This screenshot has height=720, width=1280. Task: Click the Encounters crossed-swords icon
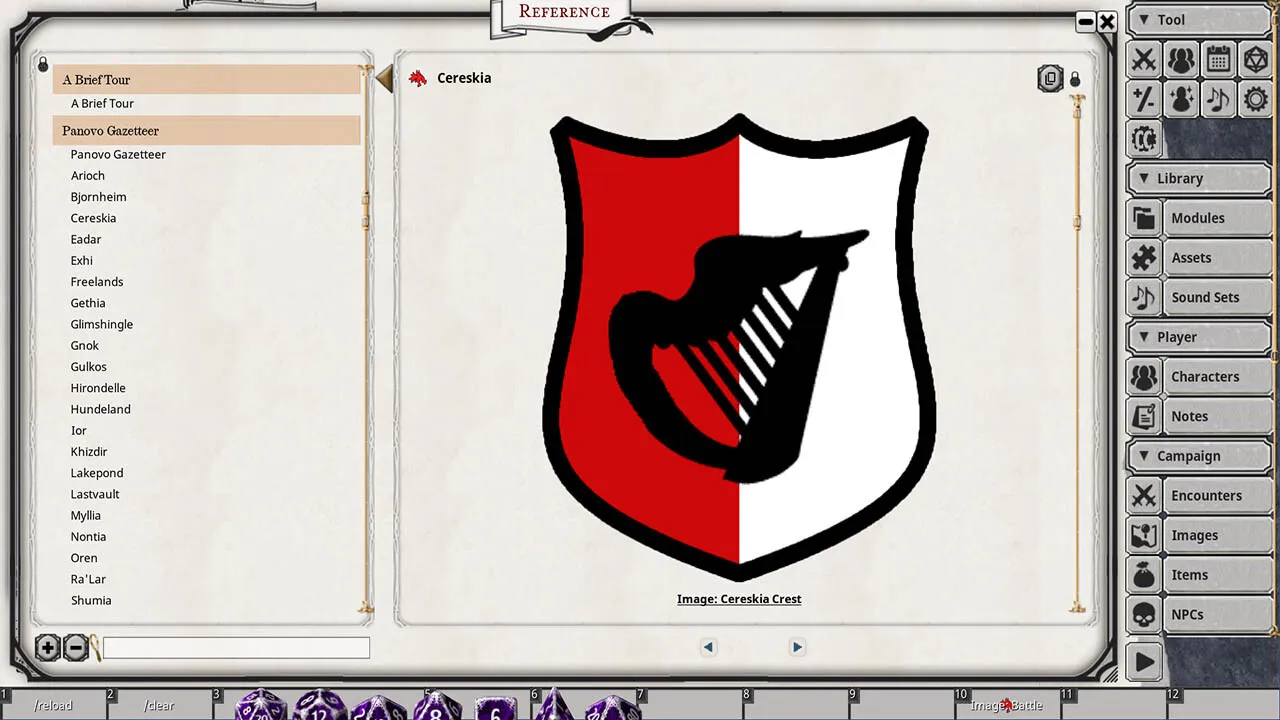(1144, 496)
